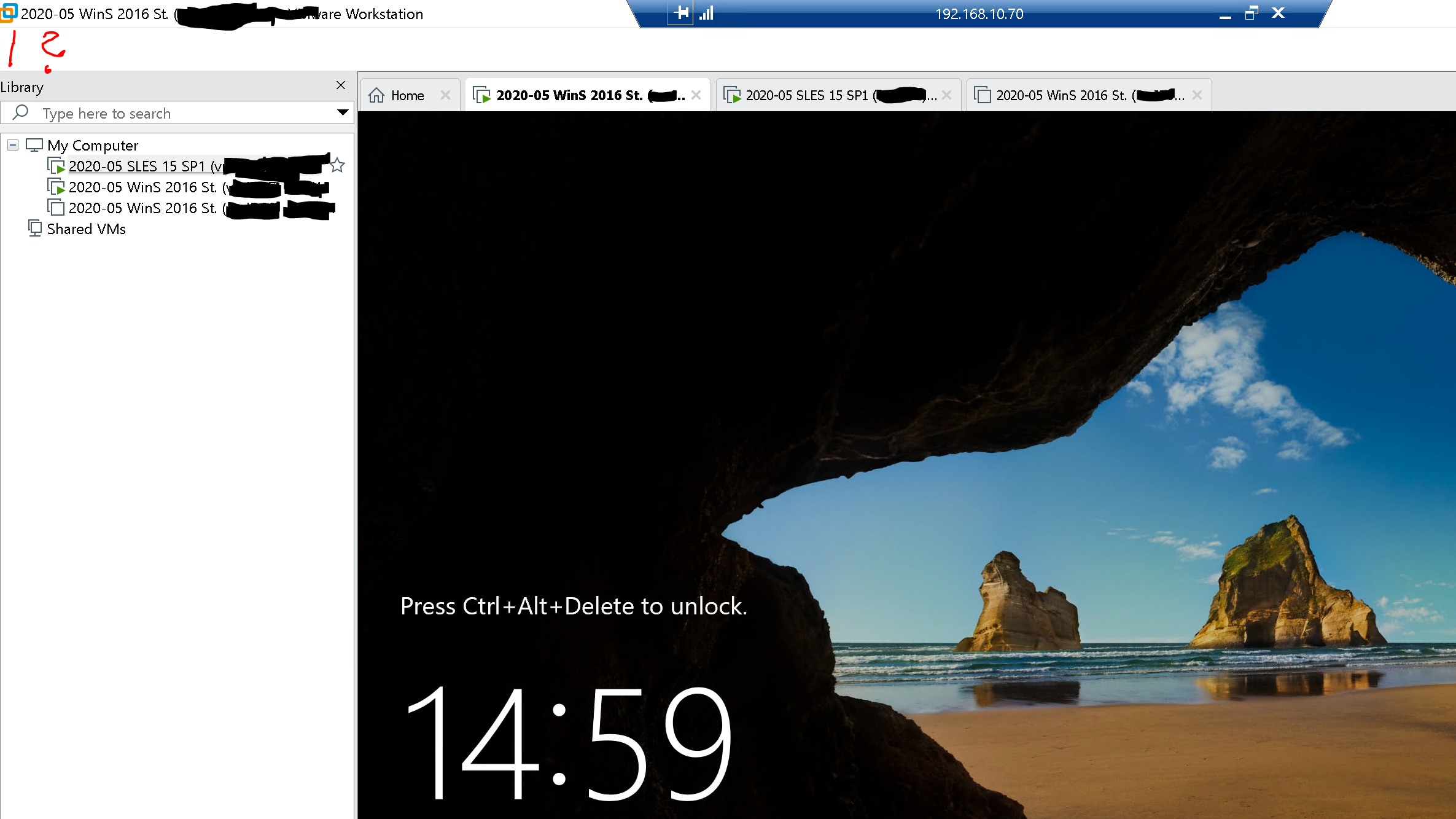
Task: Click the pin icon on the connection bar
Action: pyautogui.click(x=680, y=13)
